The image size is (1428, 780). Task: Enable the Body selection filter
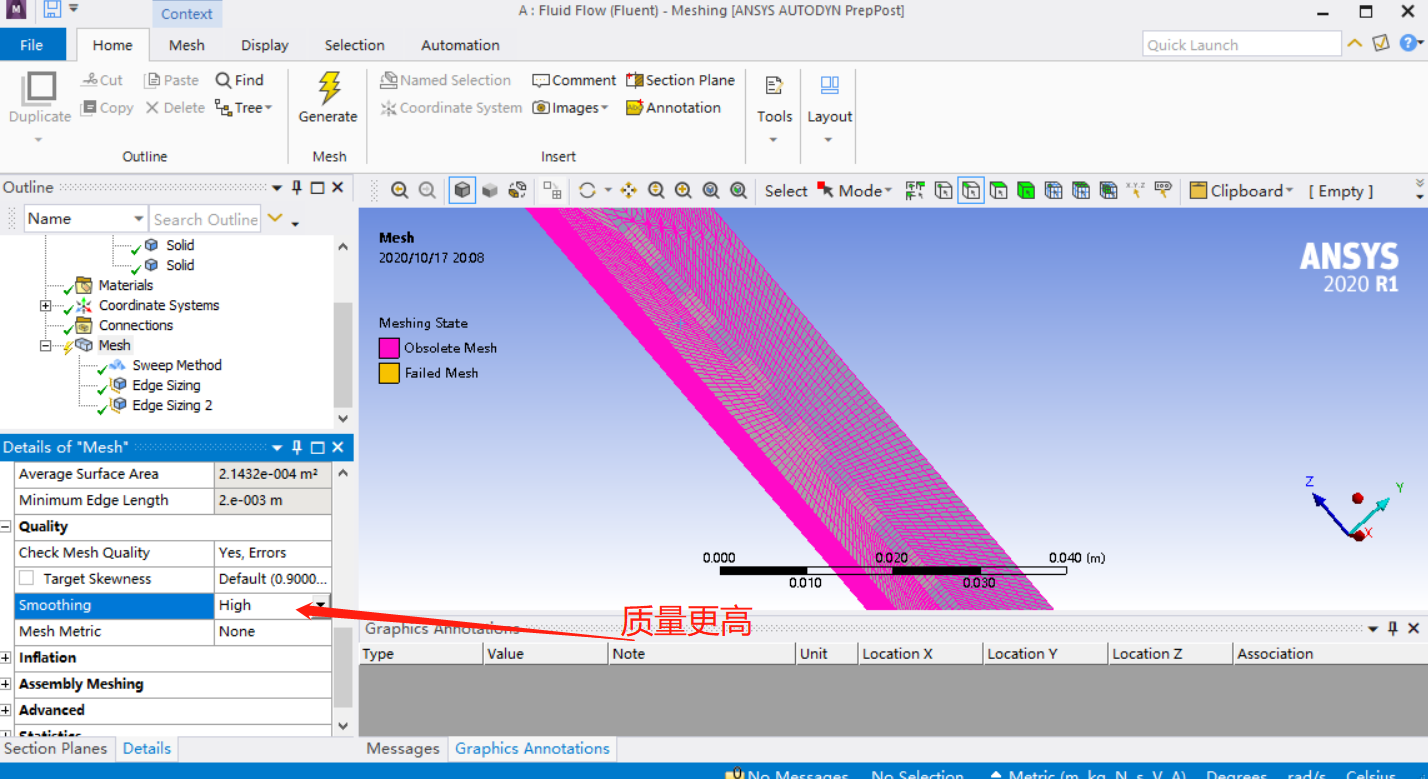point(1026,191)
